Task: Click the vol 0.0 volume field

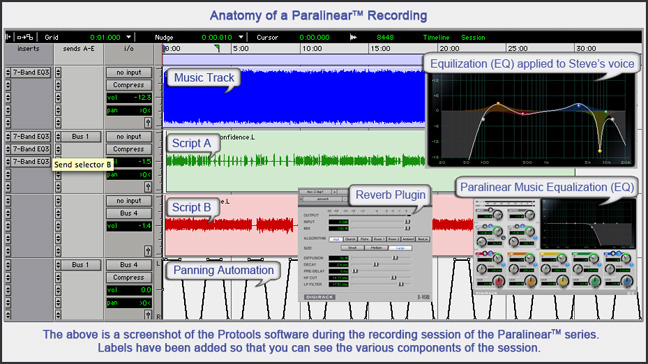Action: coord(129,290)
